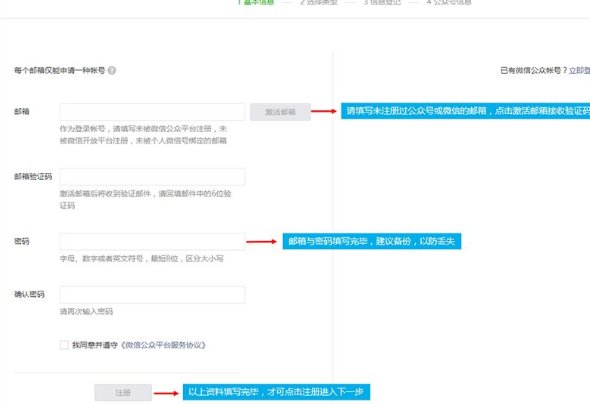The image size is (590, 404).
Task: Open the 微信公众平台服务协议 link
Action: [x=163, y=345]
